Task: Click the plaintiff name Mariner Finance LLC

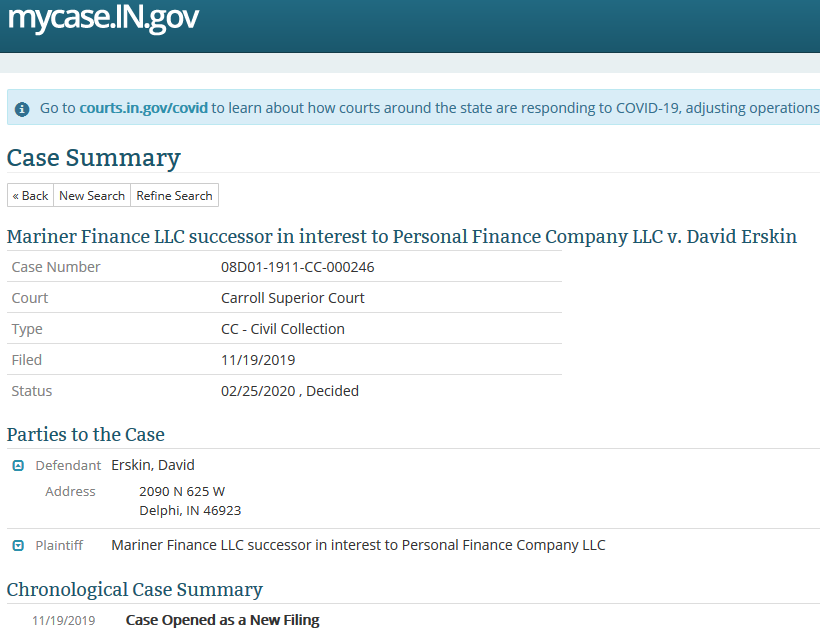Action: [x=358, y=545]
